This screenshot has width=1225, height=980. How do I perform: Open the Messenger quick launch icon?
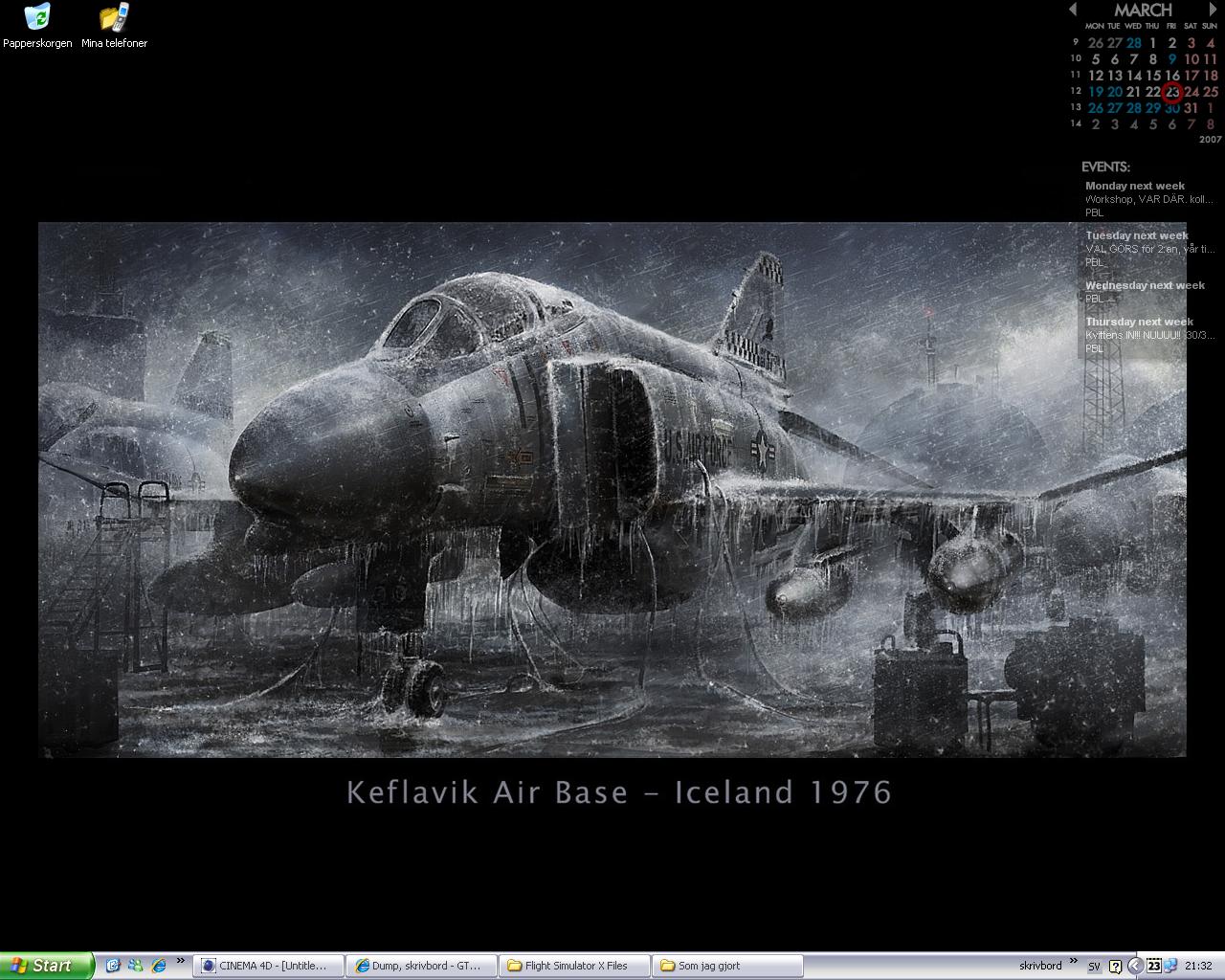tap(135, 966)
